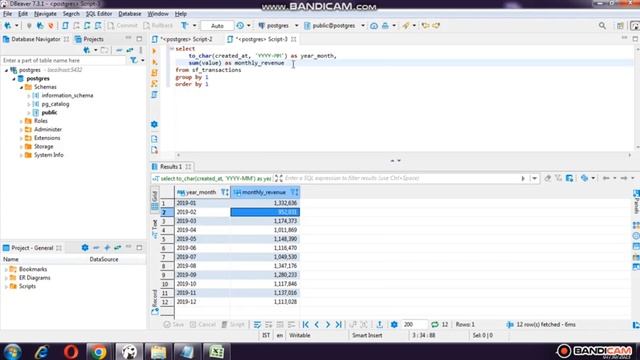Open the Auto commit mode dropdown
Image resolution: width=640 pixels, height=360 pixels.
tap(217, 26)
